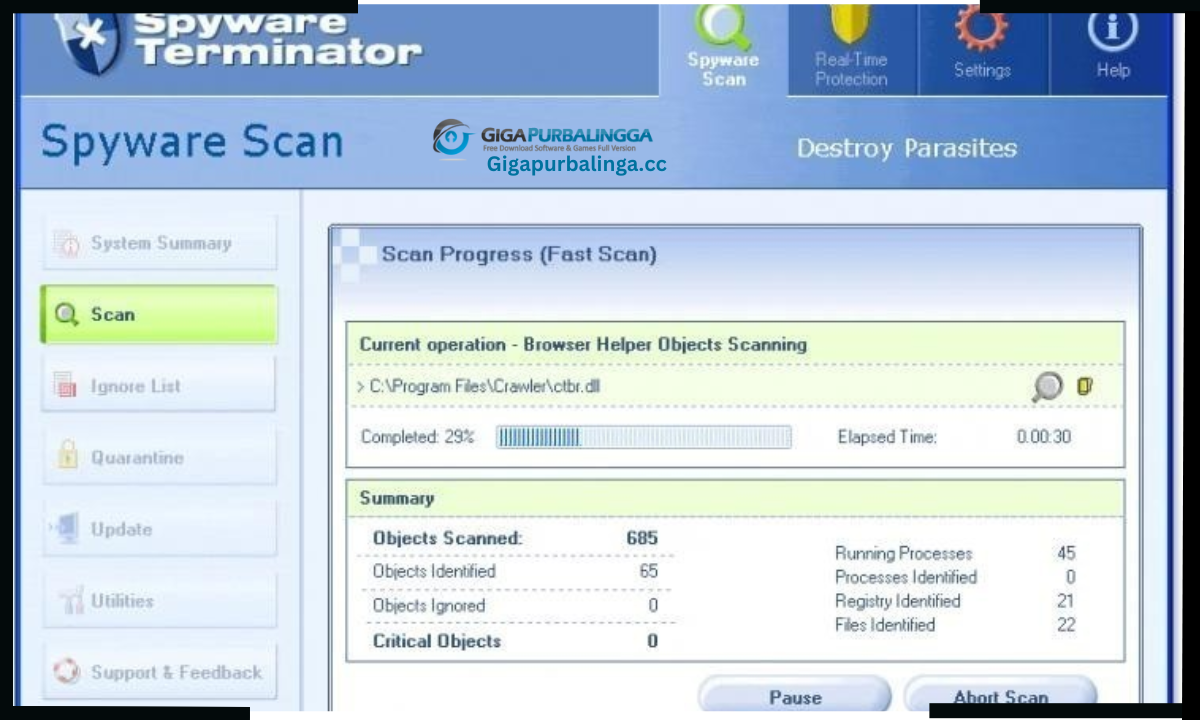1200x720 pixels.
Task: Click the gear icon above Settings
Action: click(982, 26)
